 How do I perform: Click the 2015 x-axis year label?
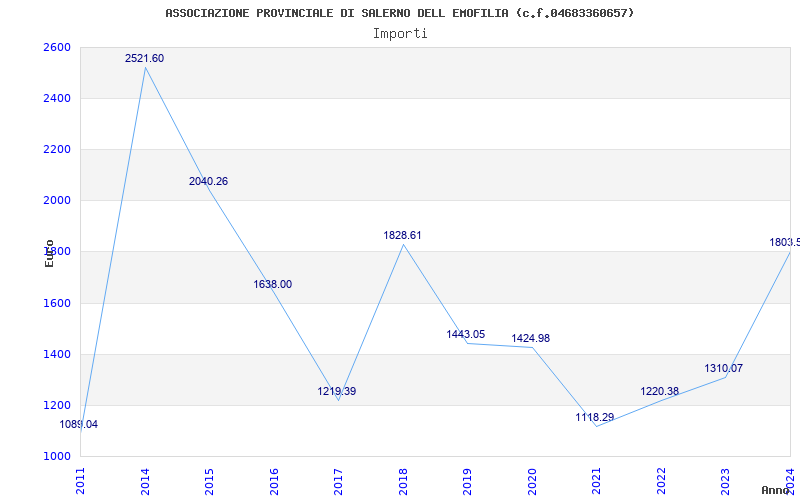coord(209,481)
